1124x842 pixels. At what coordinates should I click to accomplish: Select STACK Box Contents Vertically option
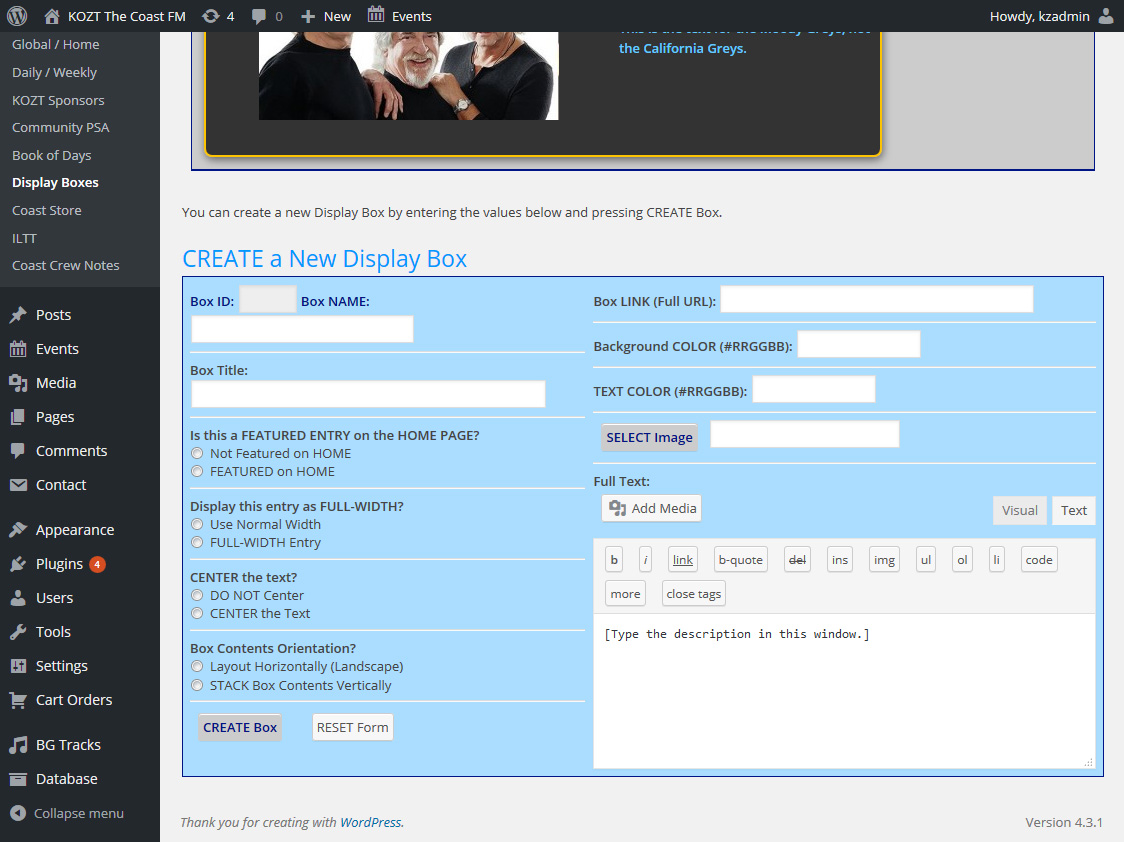point(198,686)
